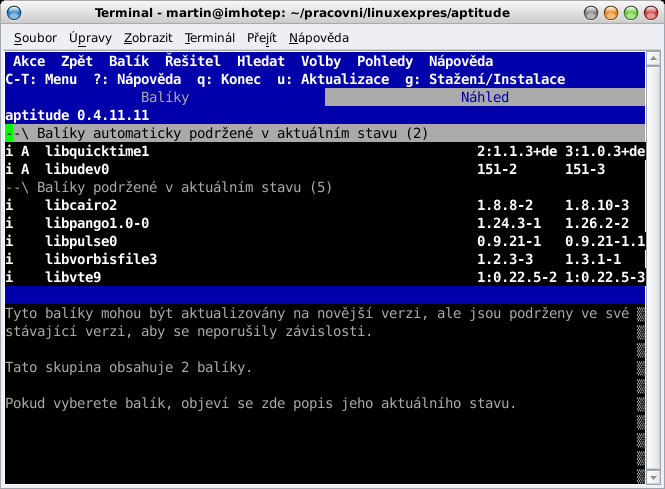Click '?: Nápověda' shortcut hint

point(137,79)
